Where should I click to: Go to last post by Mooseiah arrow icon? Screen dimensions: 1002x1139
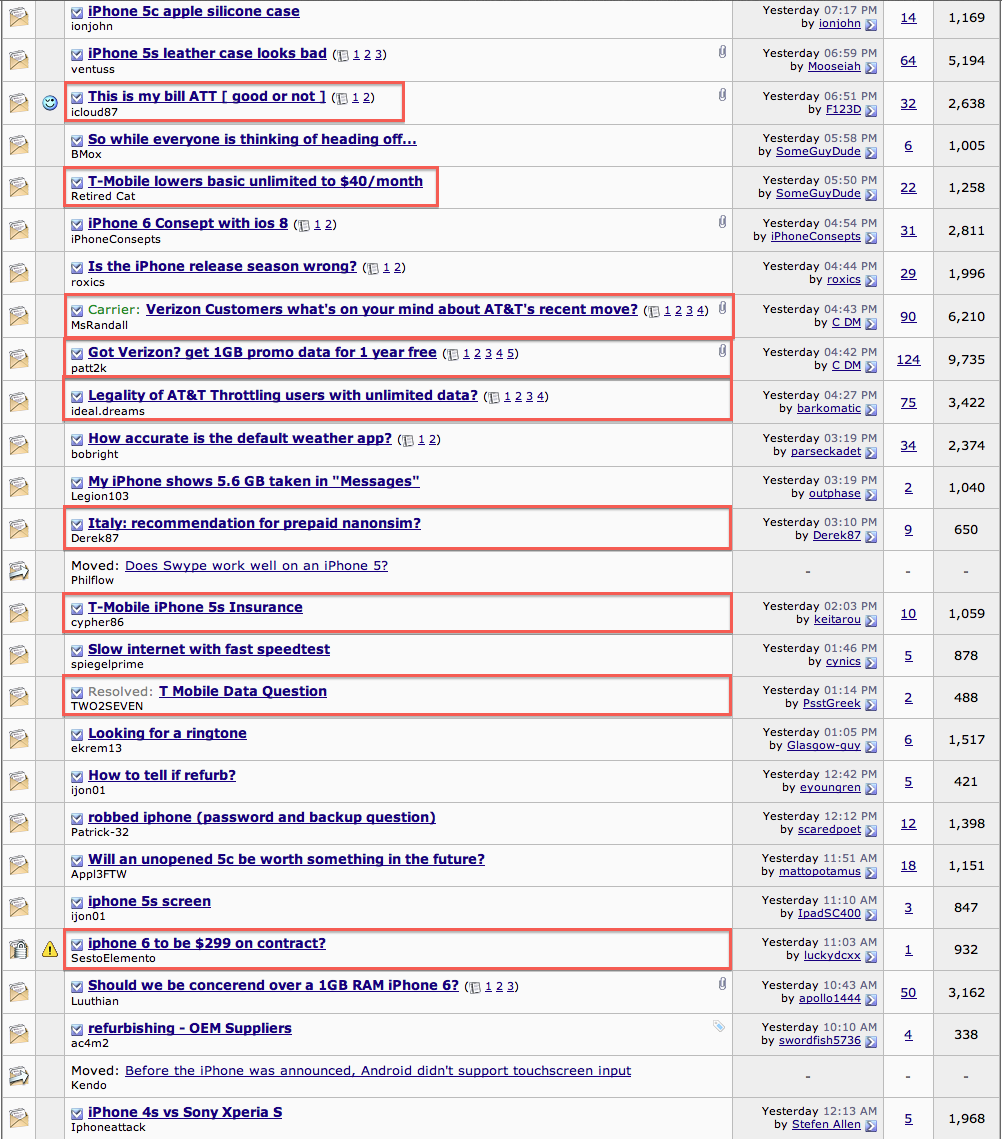tap(871, 68)
